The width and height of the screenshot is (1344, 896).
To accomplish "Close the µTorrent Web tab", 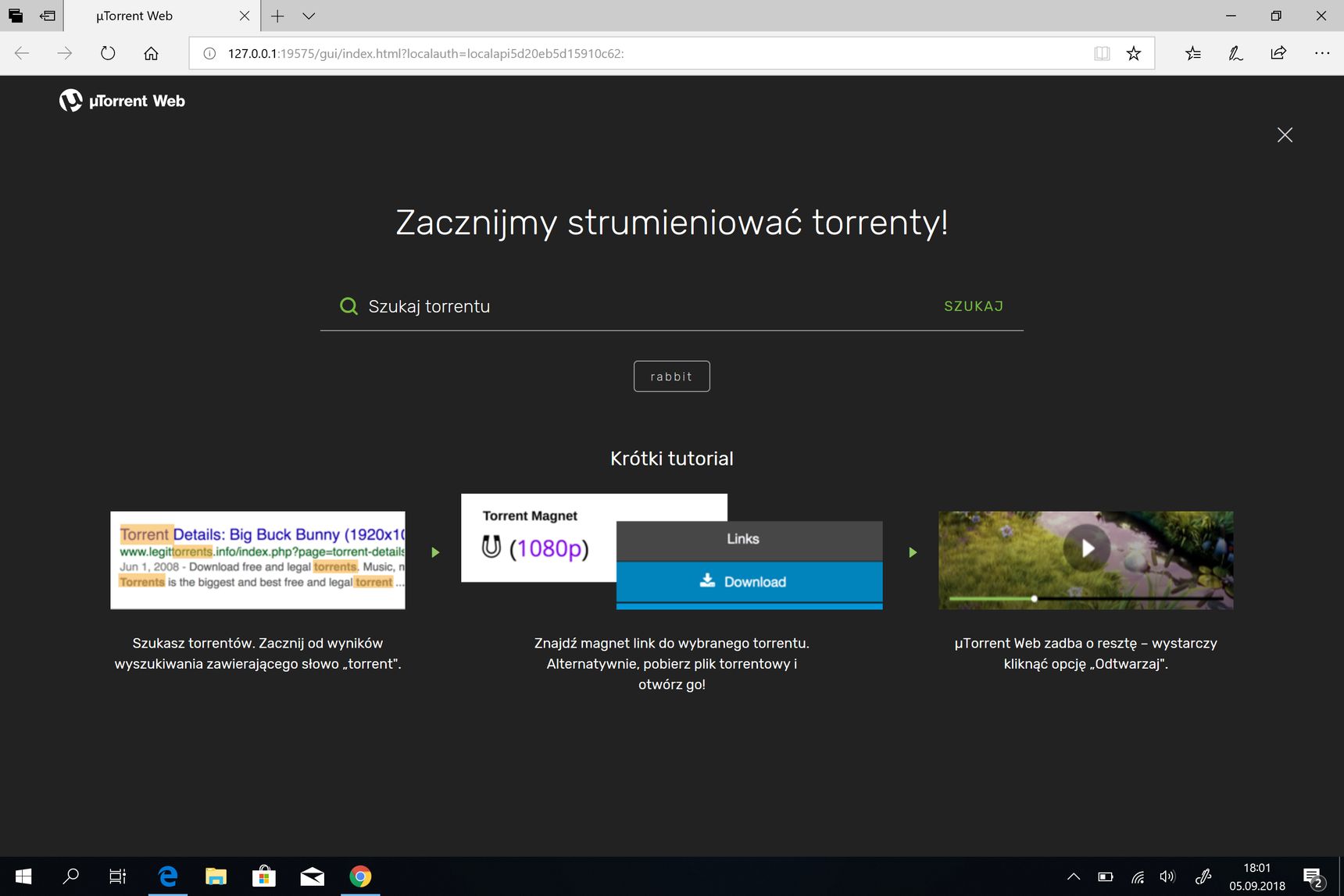I will (245, 16).
